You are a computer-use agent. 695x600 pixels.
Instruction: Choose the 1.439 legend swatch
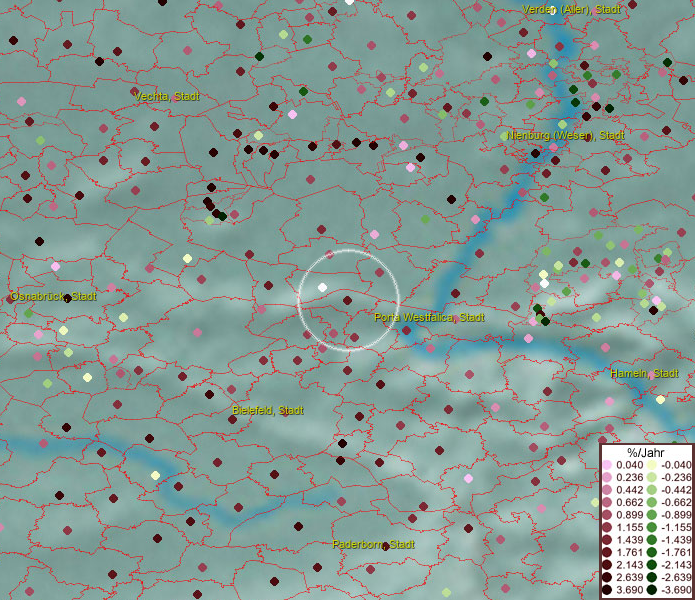coord(607,540)
